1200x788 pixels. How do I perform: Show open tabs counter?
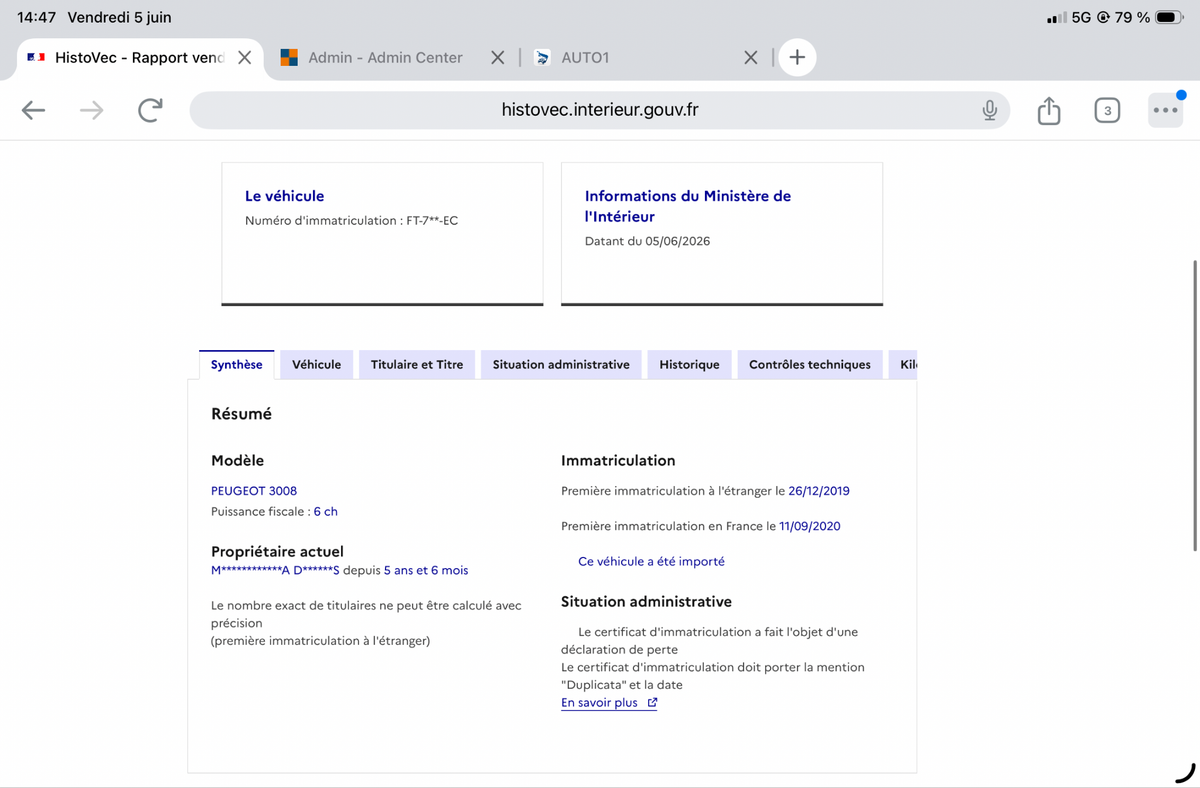tap(1106, 110)
